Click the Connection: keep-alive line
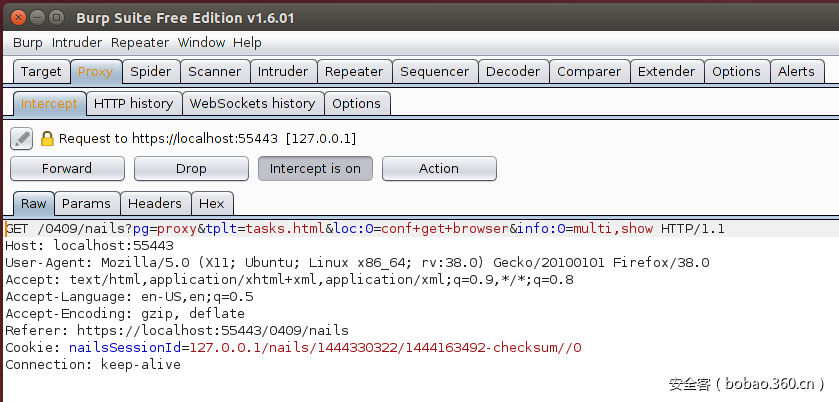Screen dimensions: 839x402 [93, 365]
